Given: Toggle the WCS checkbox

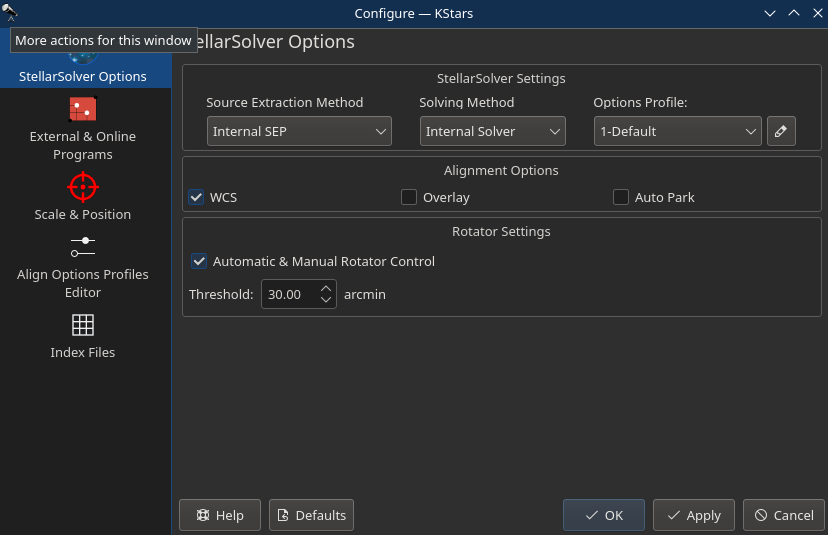Looking at the screenshot, I should 196,197.
